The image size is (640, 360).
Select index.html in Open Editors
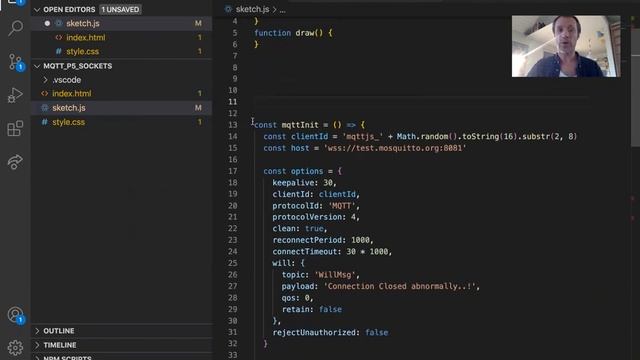click(122, 38)
